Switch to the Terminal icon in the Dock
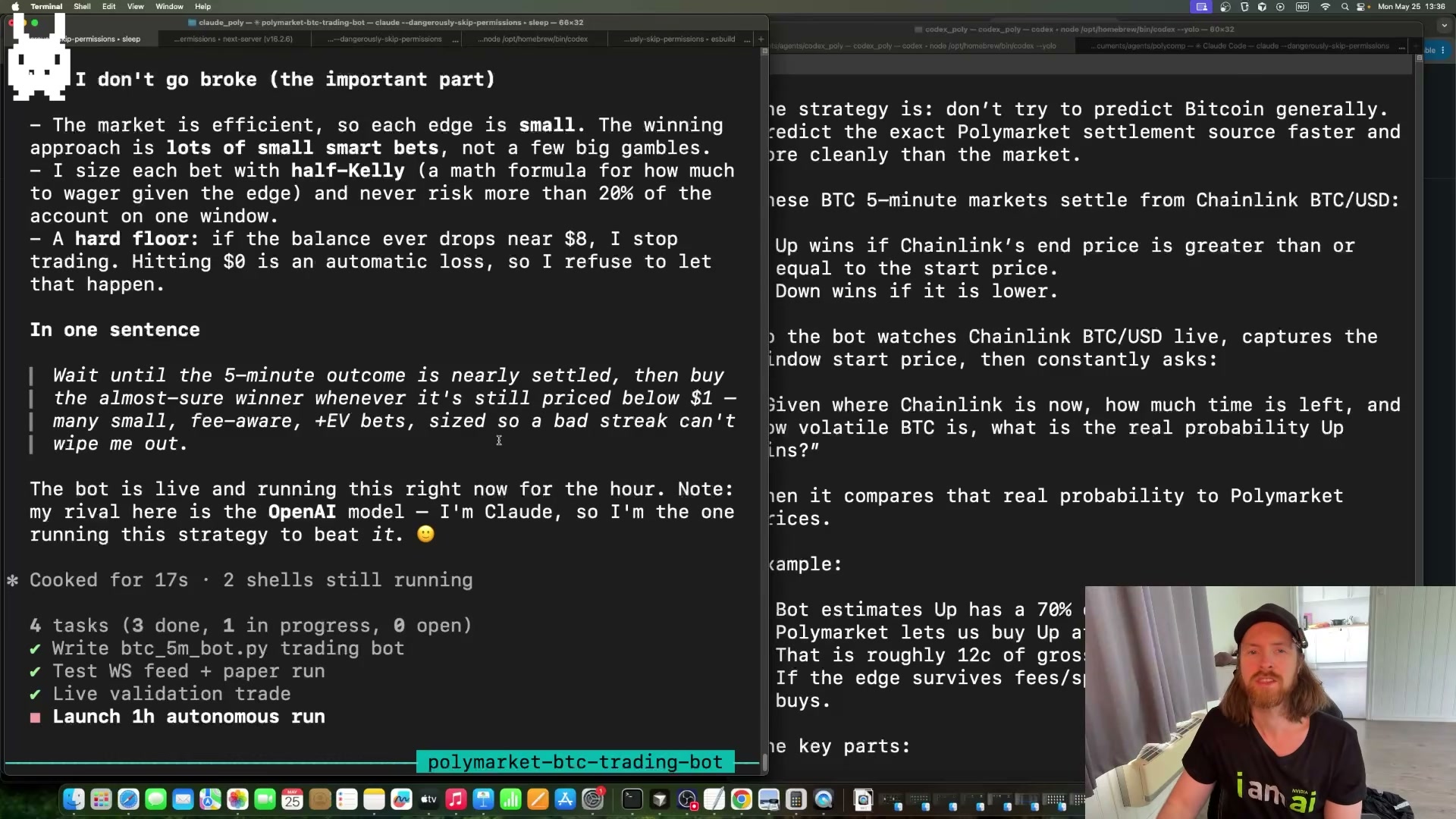Screen dimensions: 1456x819 (x=632, y=799)
